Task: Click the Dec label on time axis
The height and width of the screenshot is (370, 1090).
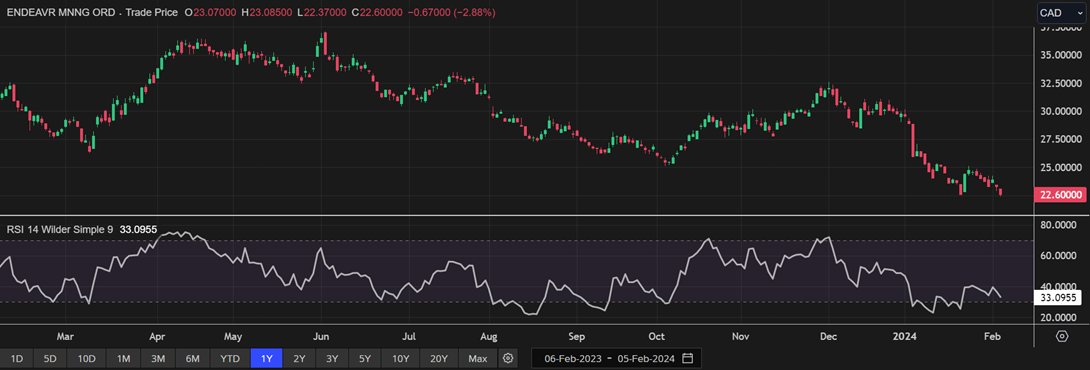Action: click(x=828, y=337)
